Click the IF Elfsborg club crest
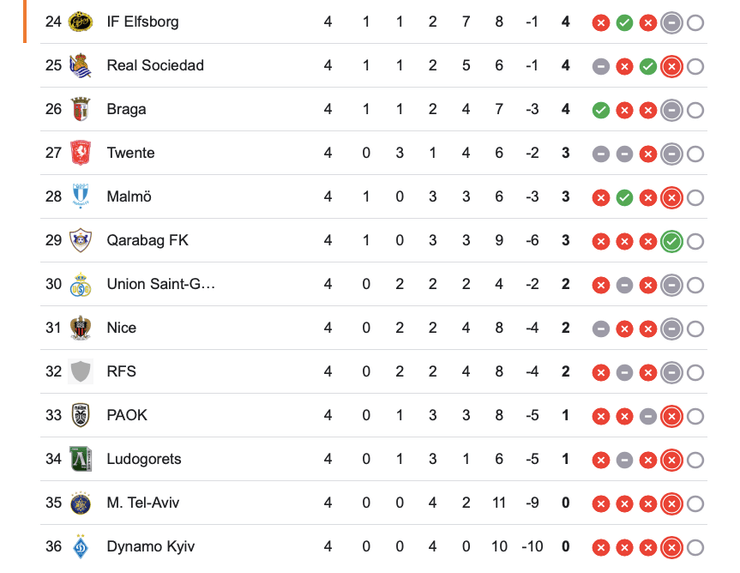Screen dimensions: 740x573 pyautogui.click(x=80, y=22)
